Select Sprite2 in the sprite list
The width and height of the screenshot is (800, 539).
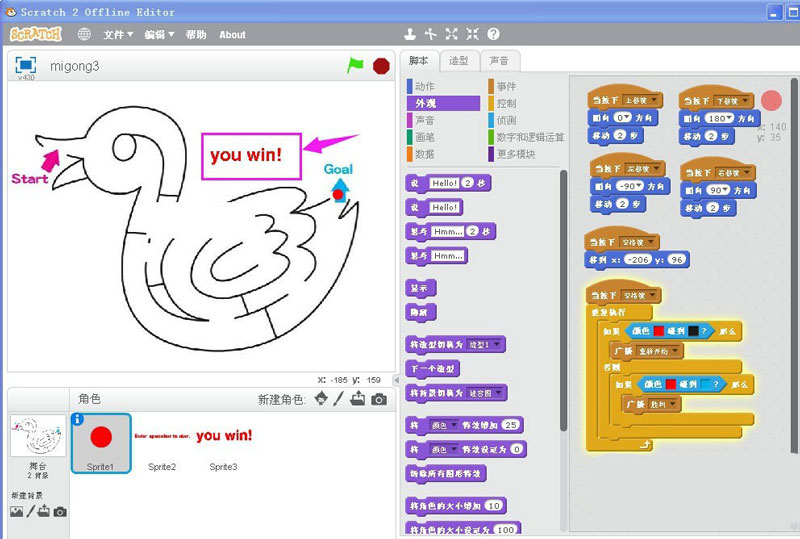tap(162, 443)
